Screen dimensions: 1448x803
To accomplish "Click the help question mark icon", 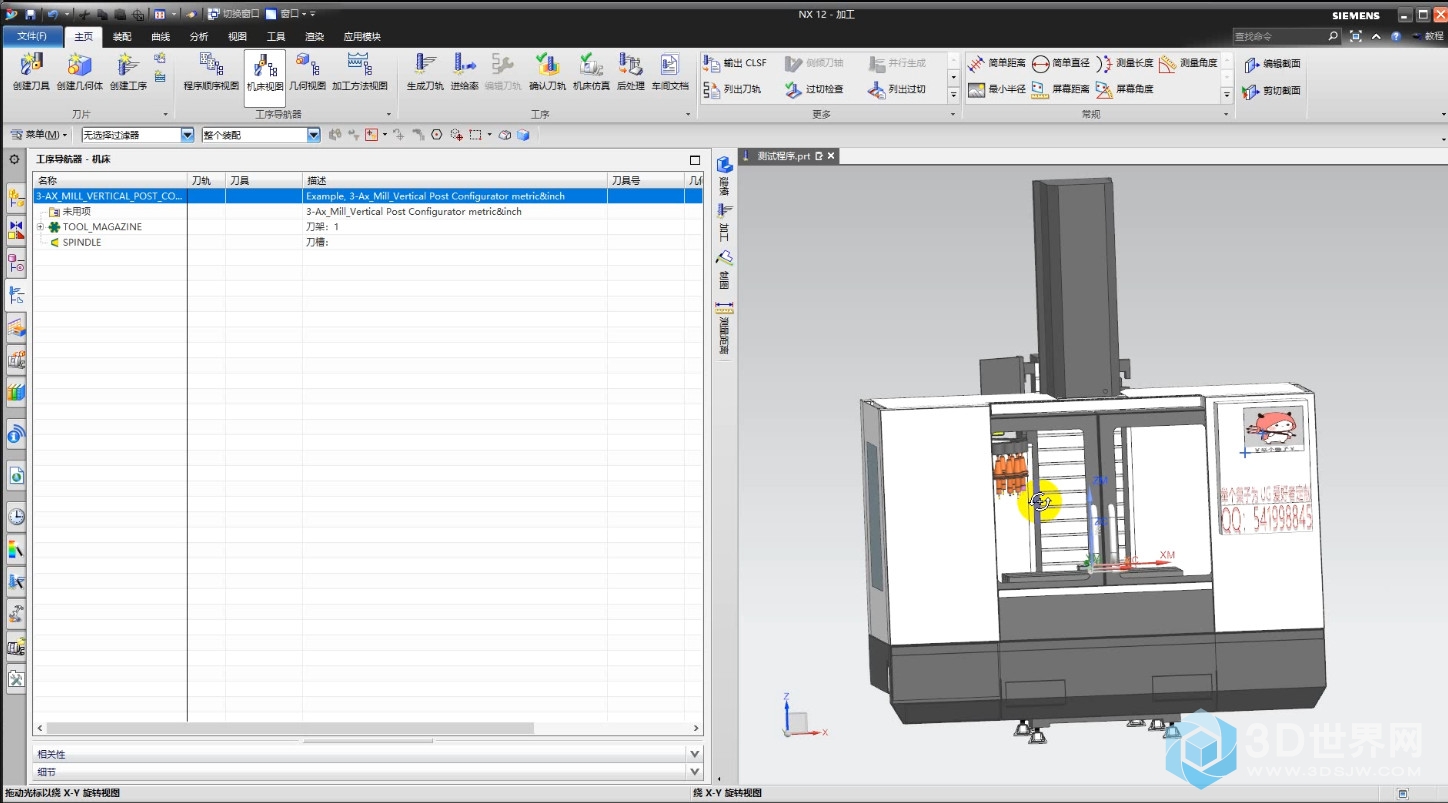I will click(x=1396, y=36).
